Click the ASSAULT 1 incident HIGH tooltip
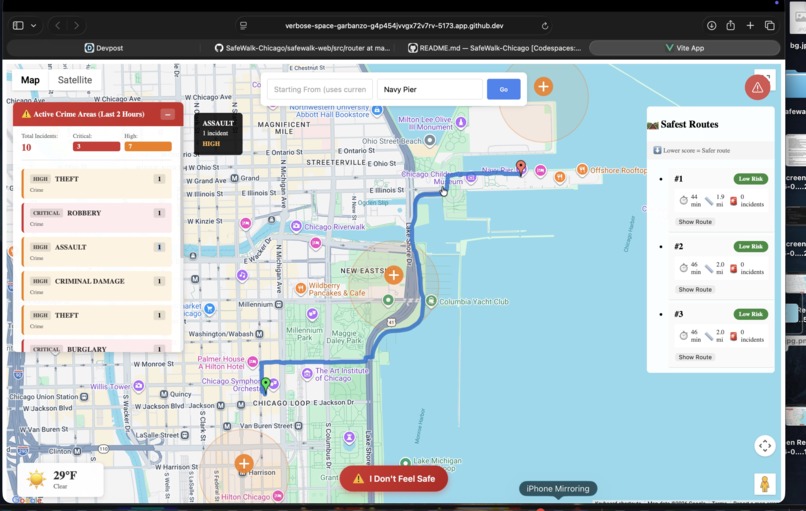This screenshot has width=806, height=511. [x=218, y=133]
